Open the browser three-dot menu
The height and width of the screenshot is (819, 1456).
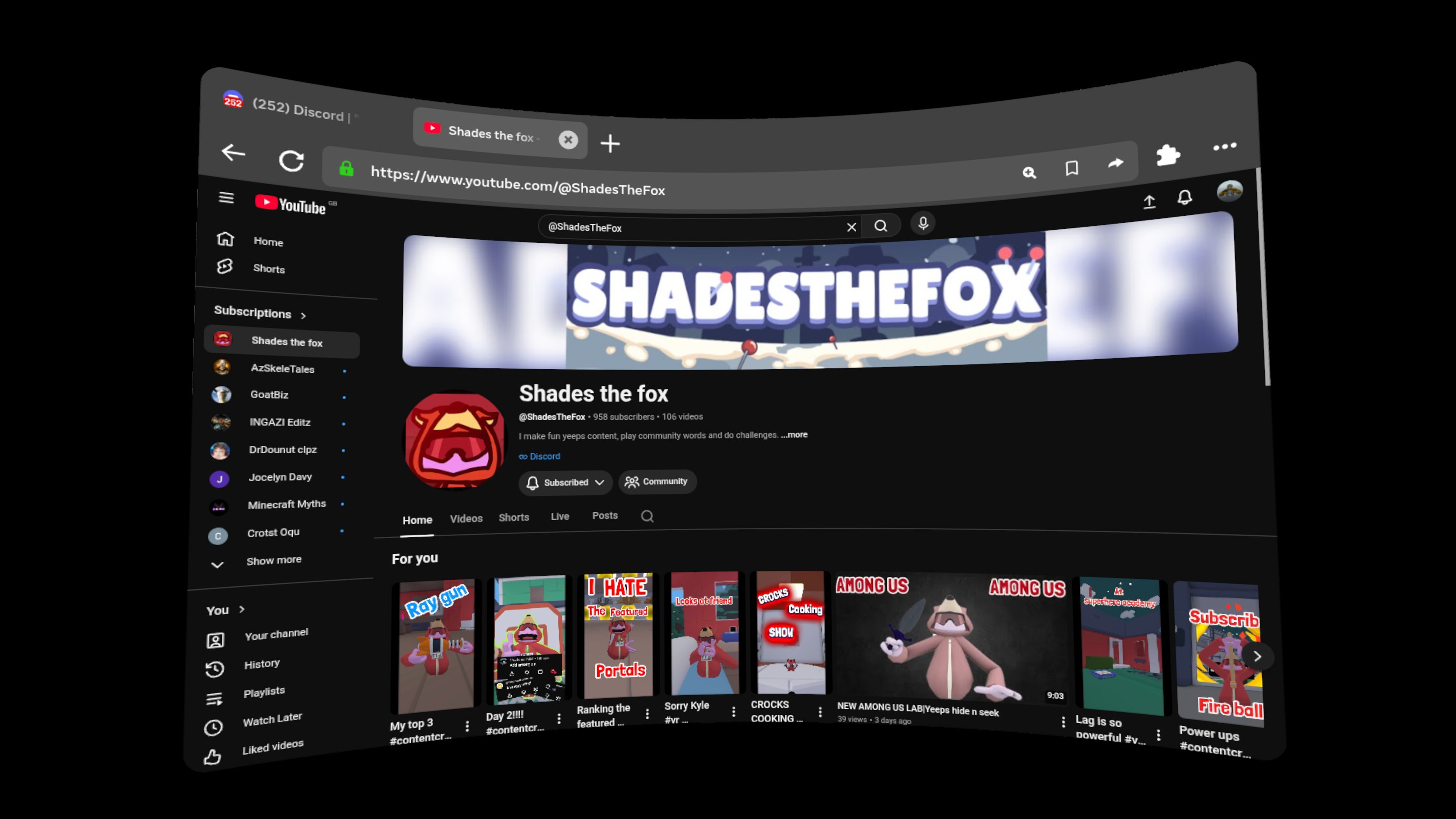coord(1224,147)
